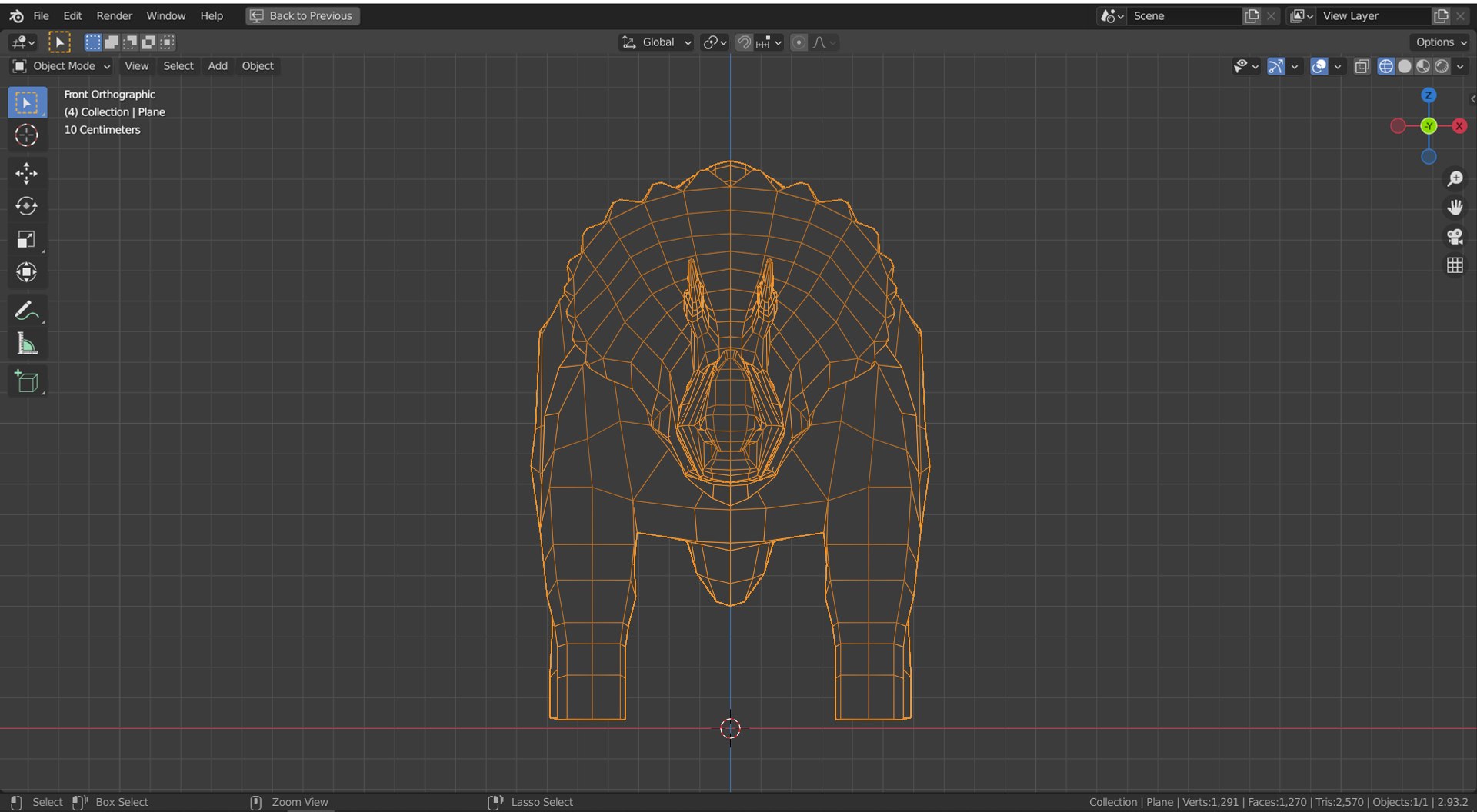Screen dimensions: 1477x812
Task: Activate the Cursor tool
Action: 26,135
